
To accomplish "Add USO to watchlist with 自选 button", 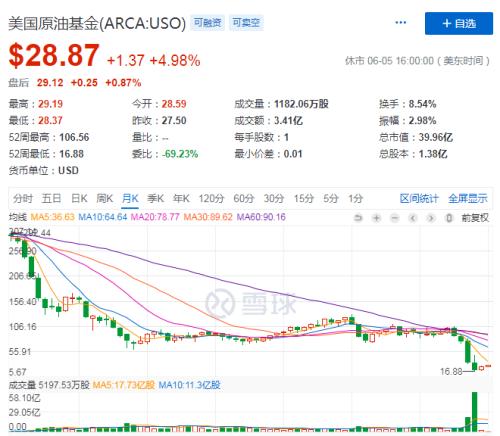I will [459, 23].
